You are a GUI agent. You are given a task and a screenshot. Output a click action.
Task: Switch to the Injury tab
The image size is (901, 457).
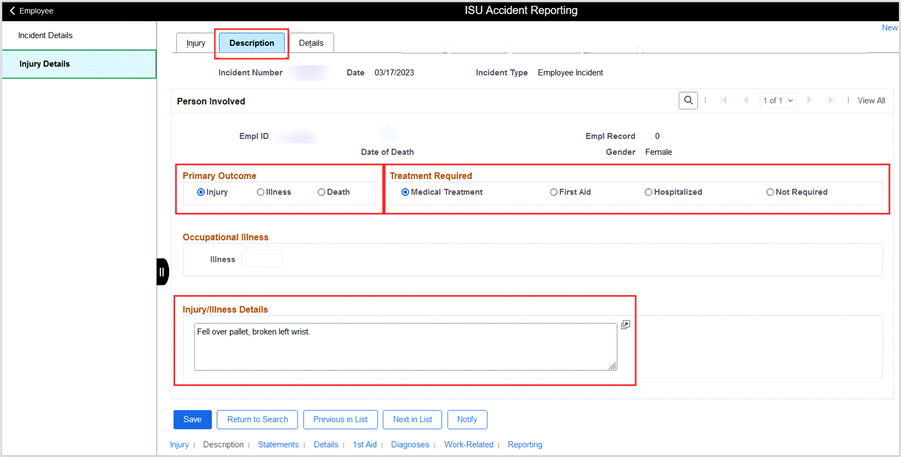click(195, 43)
